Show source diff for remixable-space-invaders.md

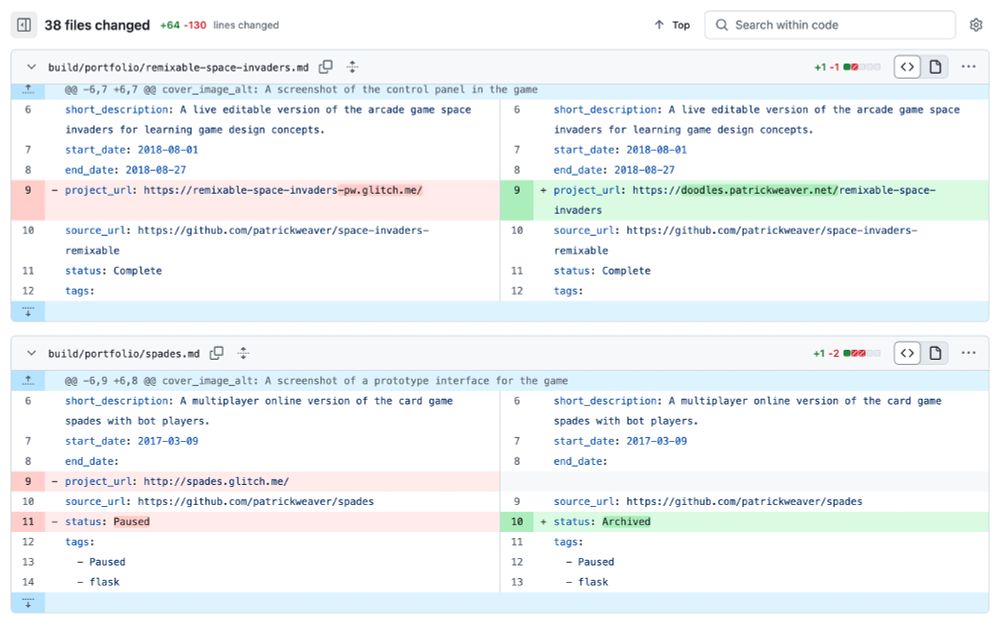click(x=907, y=66)
